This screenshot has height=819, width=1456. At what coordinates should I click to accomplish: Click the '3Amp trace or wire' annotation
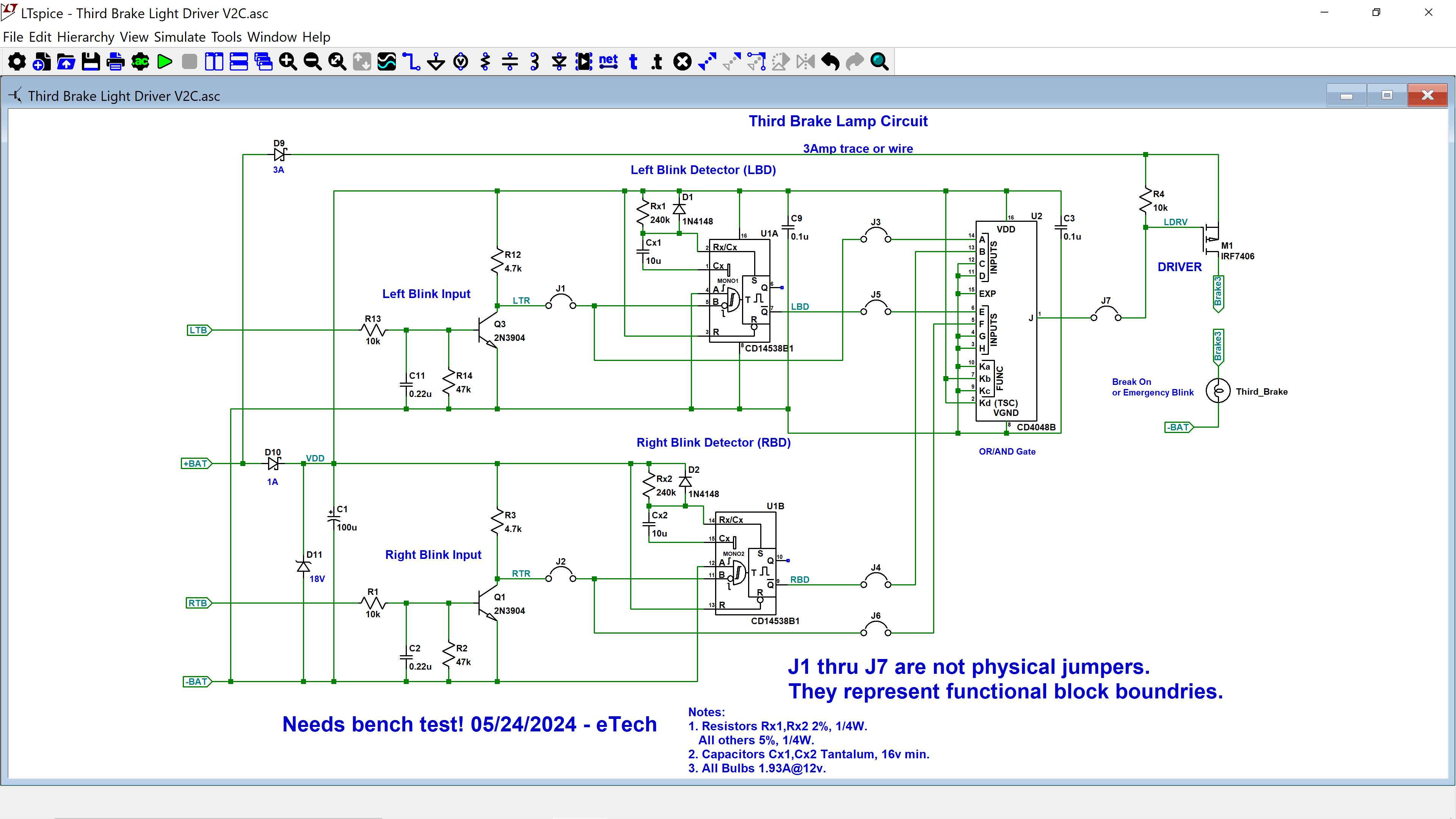(858, 148)
